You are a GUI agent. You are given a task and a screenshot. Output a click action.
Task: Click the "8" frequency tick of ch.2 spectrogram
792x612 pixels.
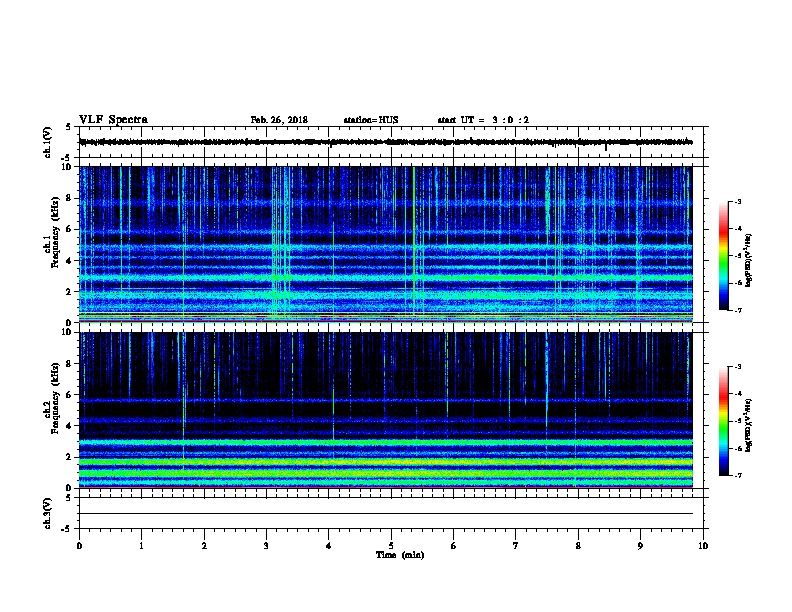(x=70, y=364)
